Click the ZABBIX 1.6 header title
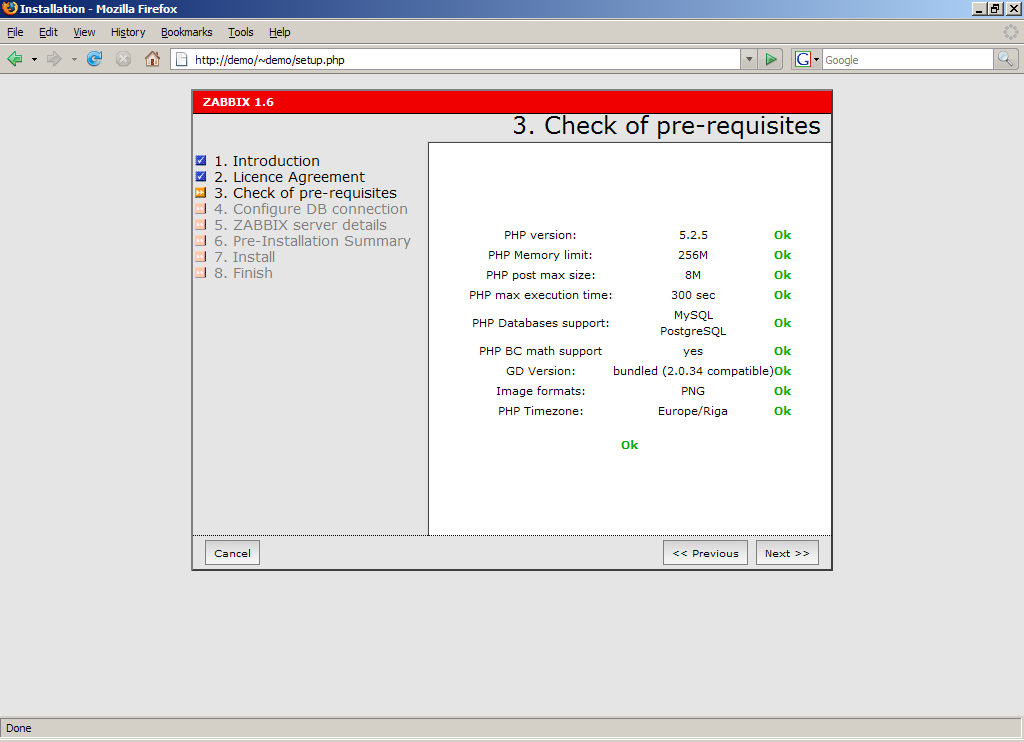This screenshot has height=742, width=1024. click(x=238, y=102)
